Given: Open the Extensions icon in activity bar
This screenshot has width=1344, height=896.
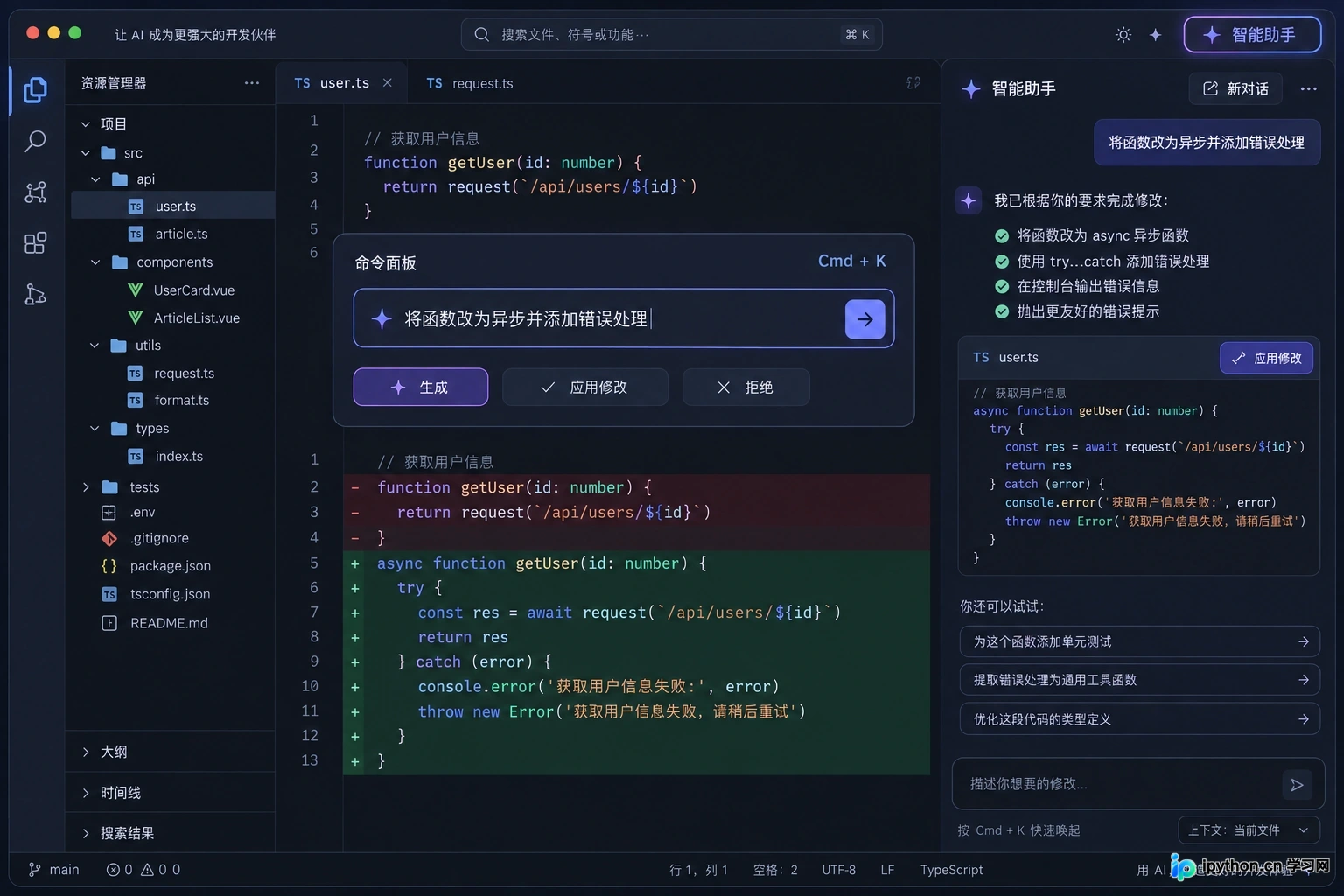Looking at the screenshot, I should click(x=35, y=242).
